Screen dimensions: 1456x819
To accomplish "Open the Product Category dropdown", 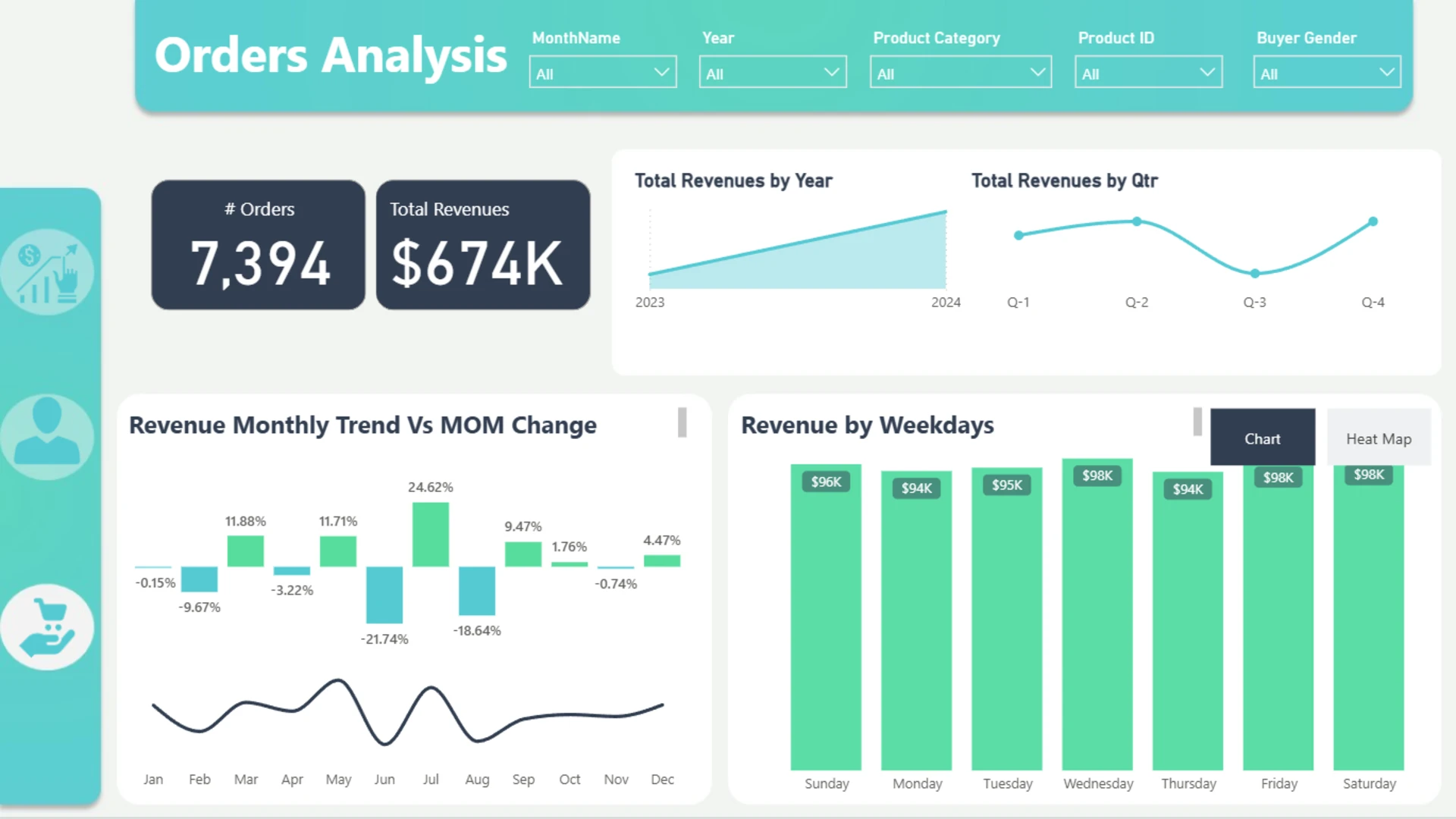I will click(x=961, y=73).
